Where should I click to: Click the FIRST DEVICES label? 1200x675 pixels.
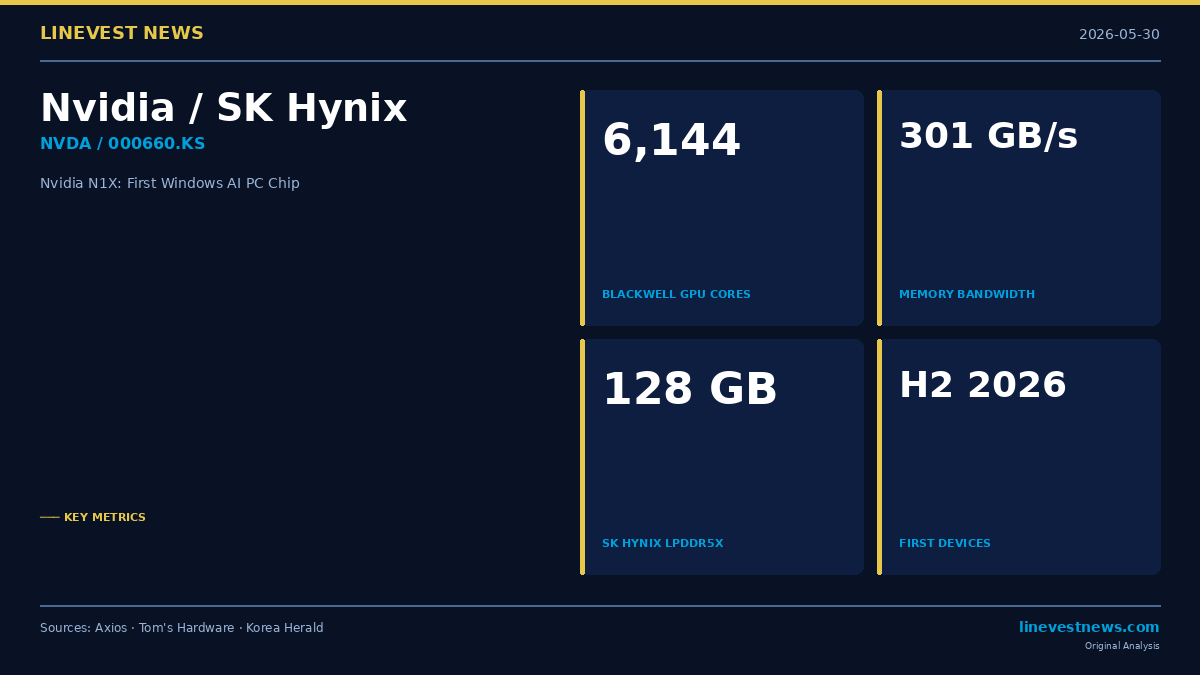coord(945,544)
